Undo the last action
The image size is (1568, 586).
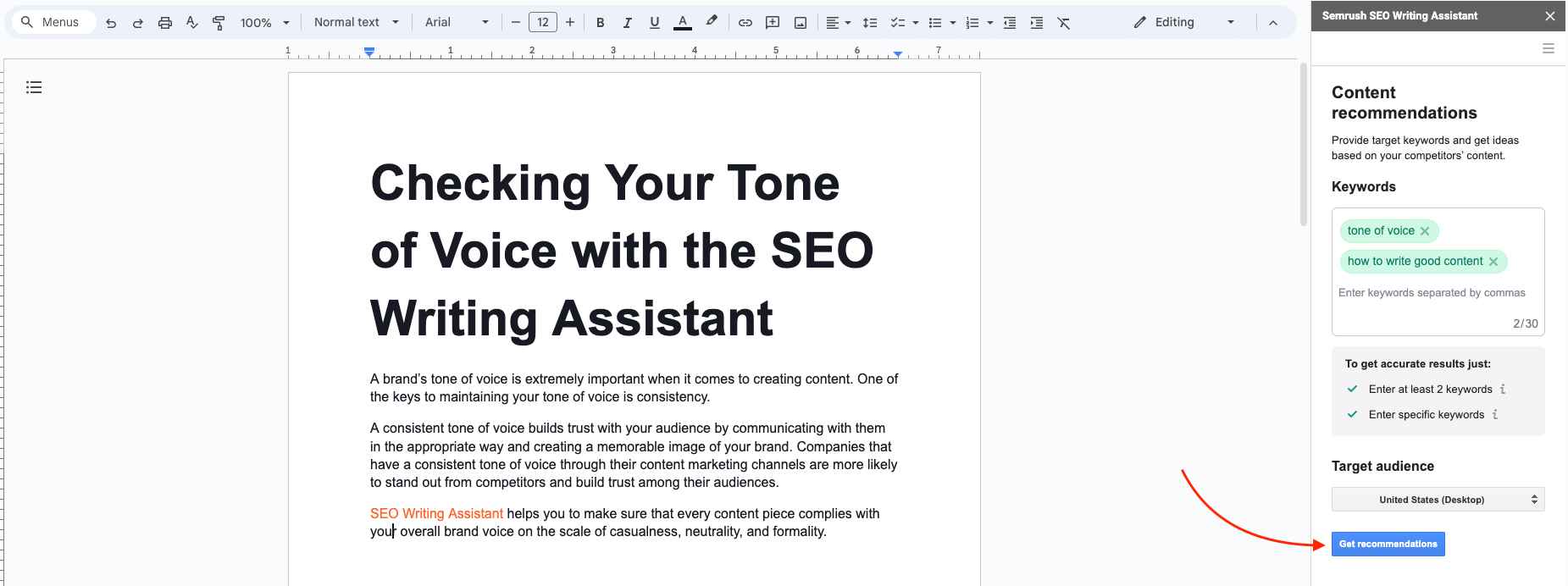click(x=111, y=23)
